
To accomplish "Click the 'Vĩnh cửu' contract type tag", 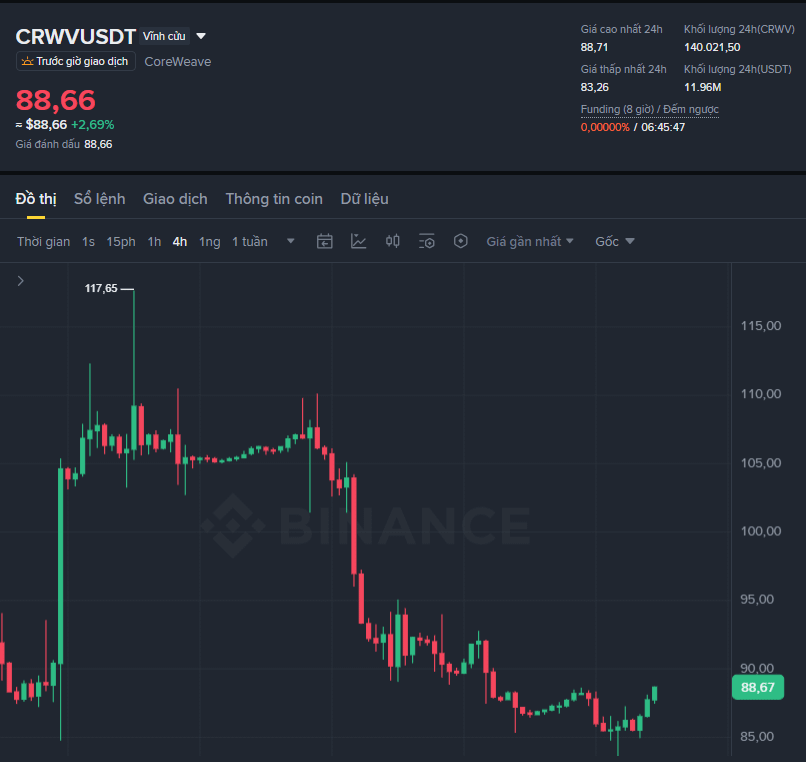I will point(164,36).
